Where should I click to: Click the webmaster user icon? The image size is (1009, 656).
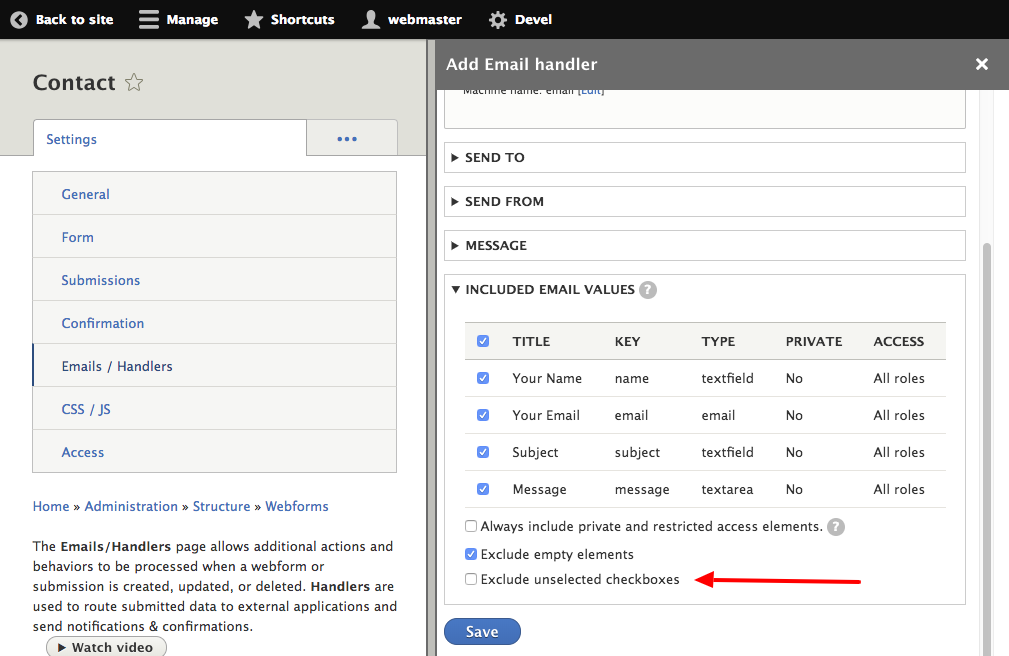pos(371,20)
